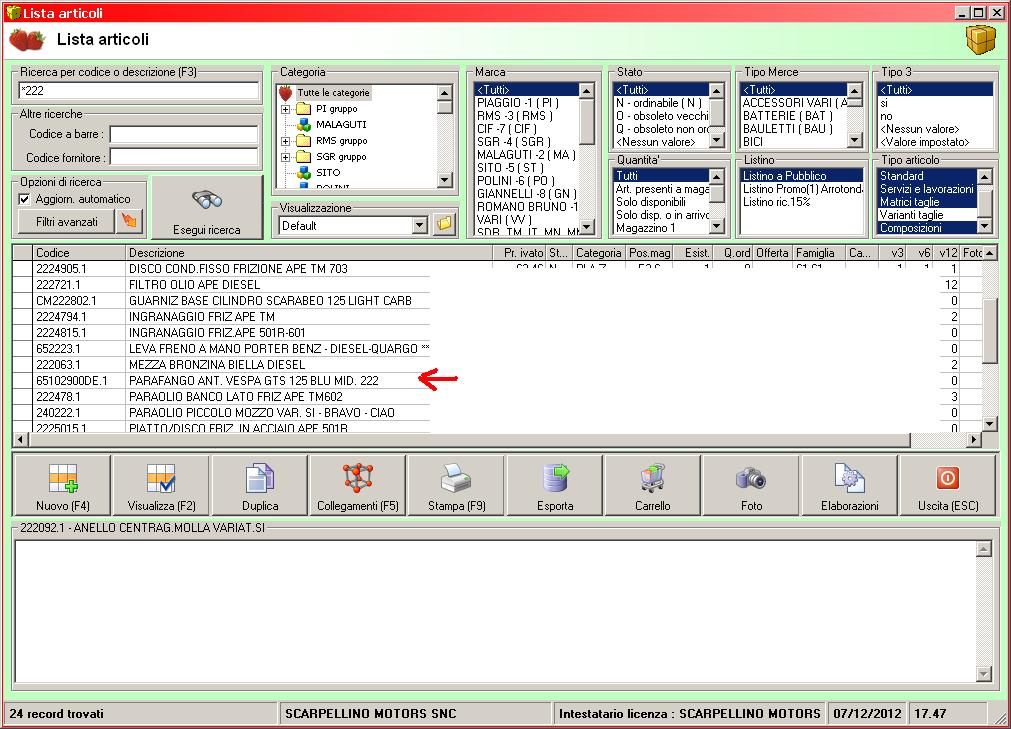Open Collegamenti (F5)
Image resolution: width=1011 pixels, height=729 pixels.
pyautogui.click(x=358, y=485)
